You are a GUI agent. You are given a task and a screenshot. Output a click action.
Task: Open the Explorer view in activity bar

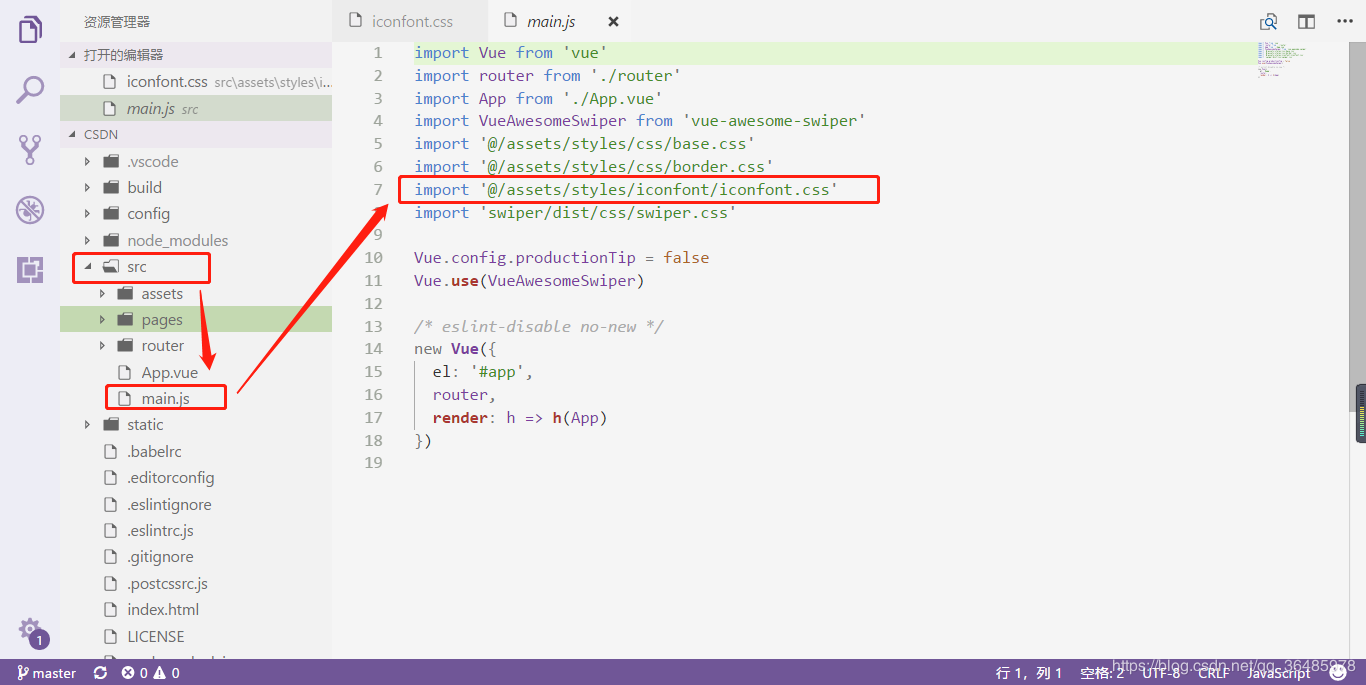coord(31,29)
